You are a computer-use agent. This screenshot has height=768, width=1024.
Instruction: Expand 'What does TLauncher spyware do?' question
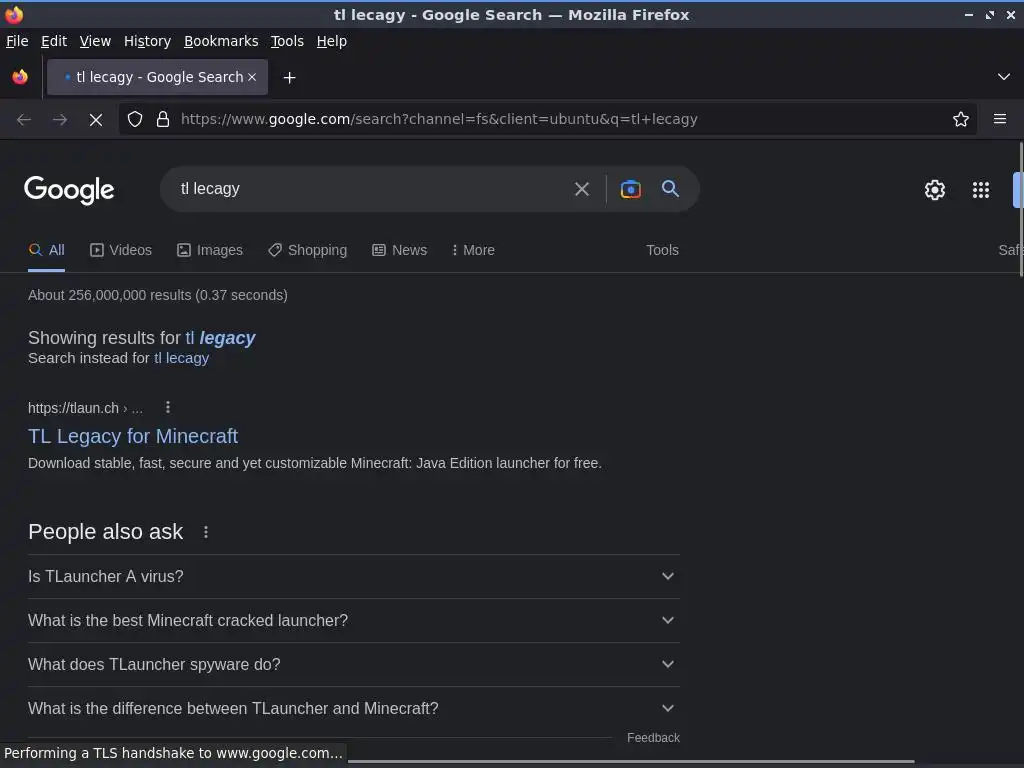tap(353, 664)
